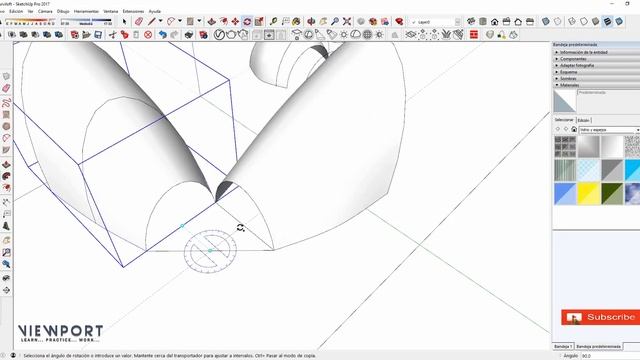Pick the yellow material swatch
This screenshot has height=360, width=640.
pyautogui.click(x=589, y=193)
